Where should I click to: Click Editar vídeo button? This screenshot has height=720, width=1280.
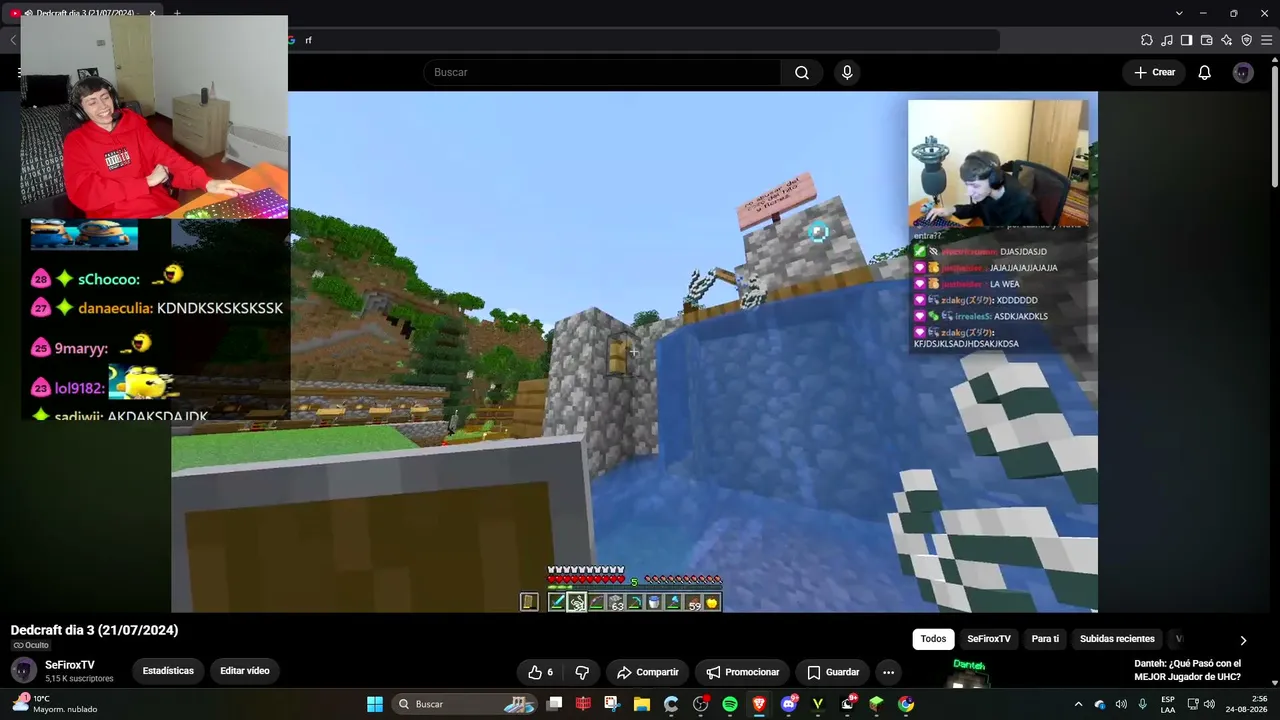245,671
